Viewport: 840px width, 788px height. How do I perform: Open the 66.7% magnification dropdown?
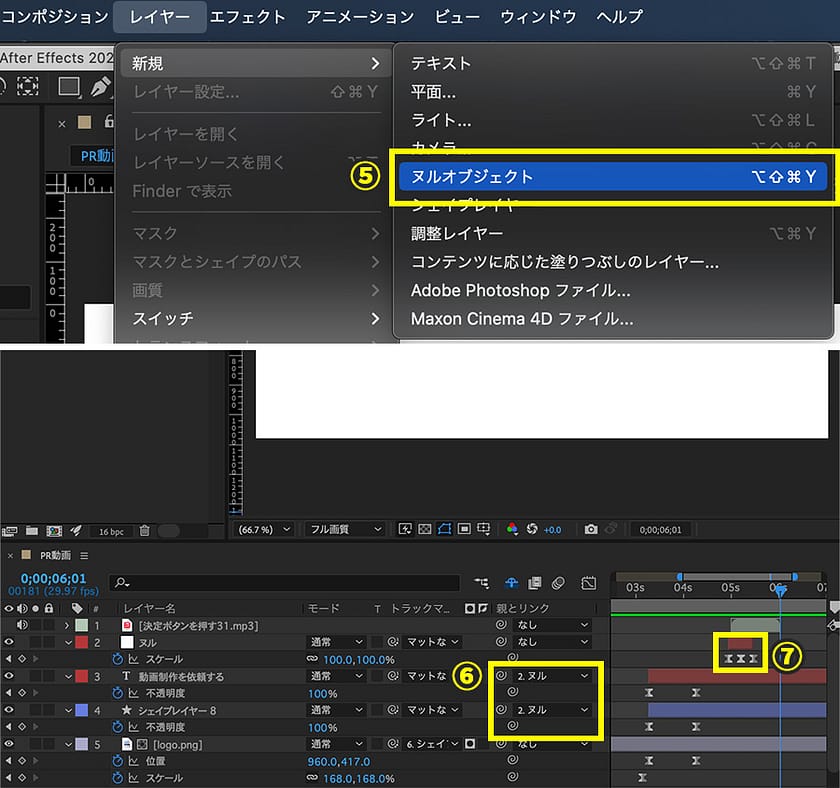pyautogui.click(x=263, y=529)
